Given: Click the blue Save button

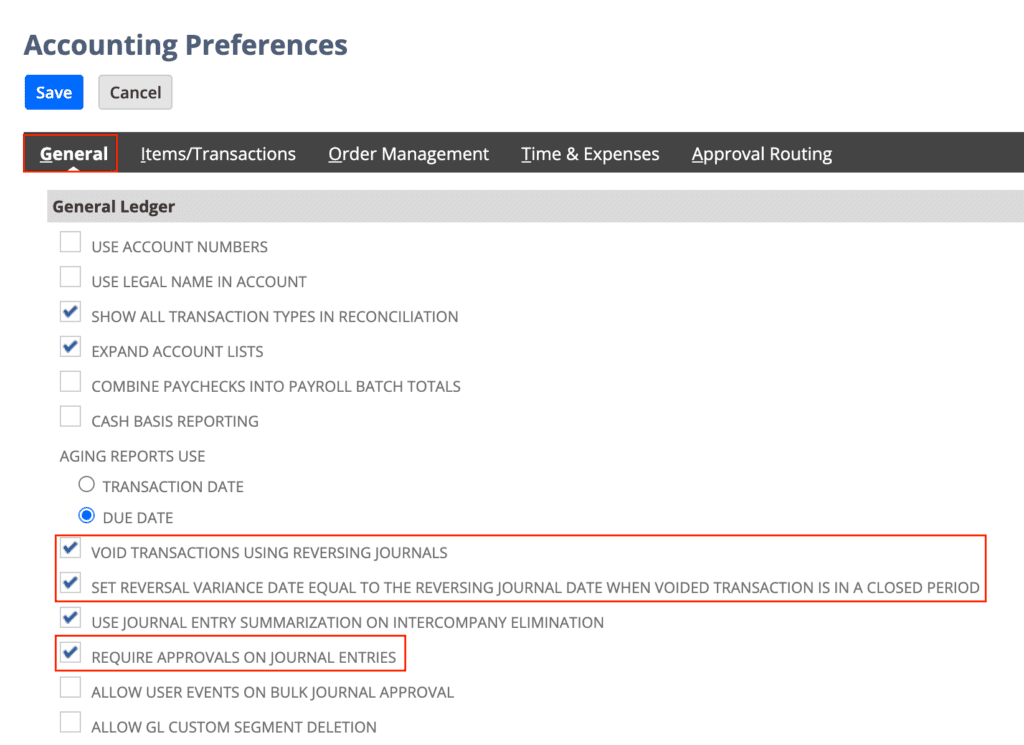Looking at the screenshot, I should coord(54,92).
